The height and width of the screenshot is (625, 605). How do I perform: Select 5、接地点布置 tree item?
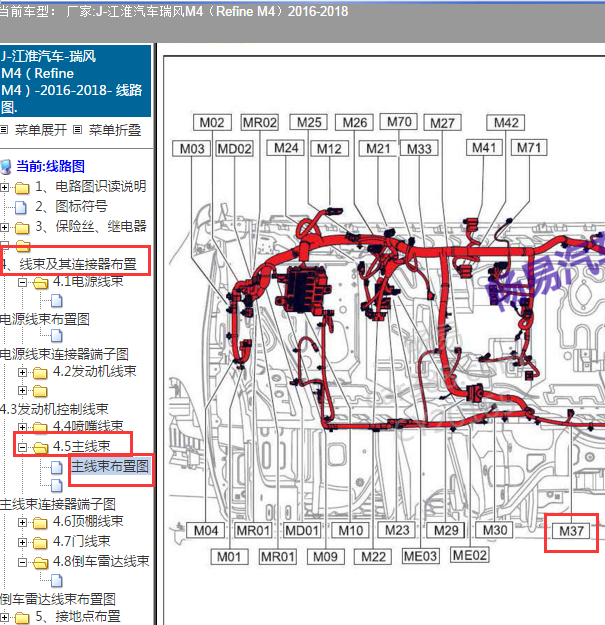click(78, 616)
